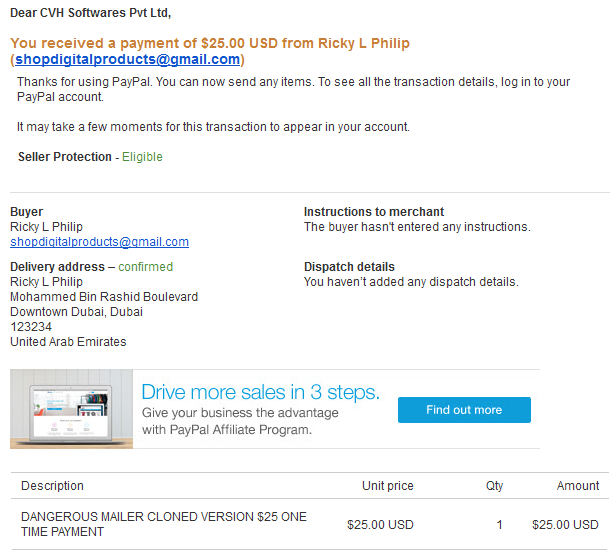Open the shopdigitalproducts@gmail.com link in the orange headline

pyautogui.click(x=127, y=59)
